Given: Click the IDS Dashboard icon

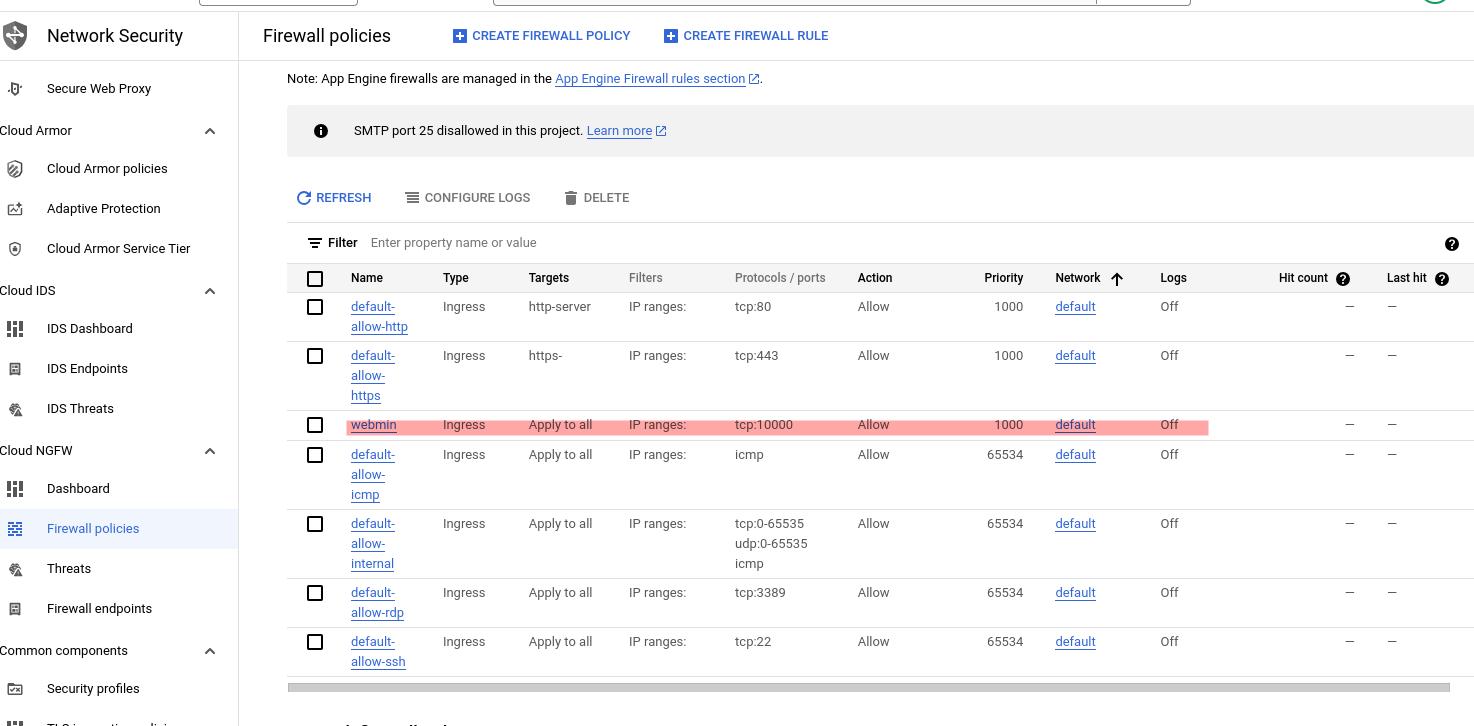Looking at the screenshot, I should click(15, 329).
